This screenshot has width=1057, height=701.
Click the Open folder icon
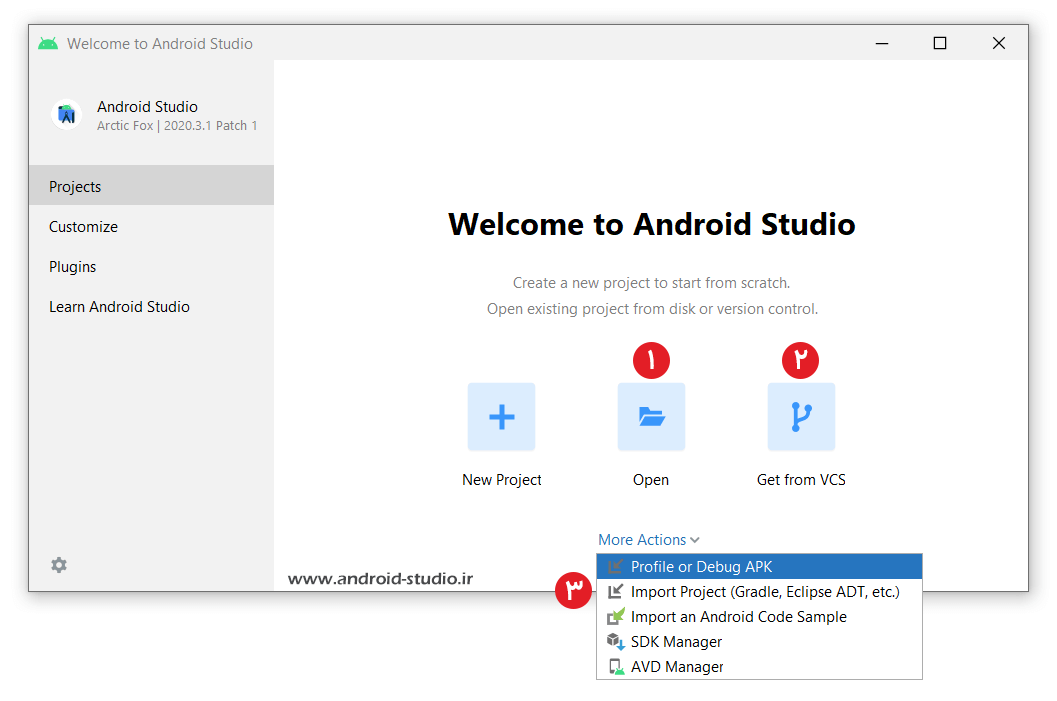pos(651,417)
